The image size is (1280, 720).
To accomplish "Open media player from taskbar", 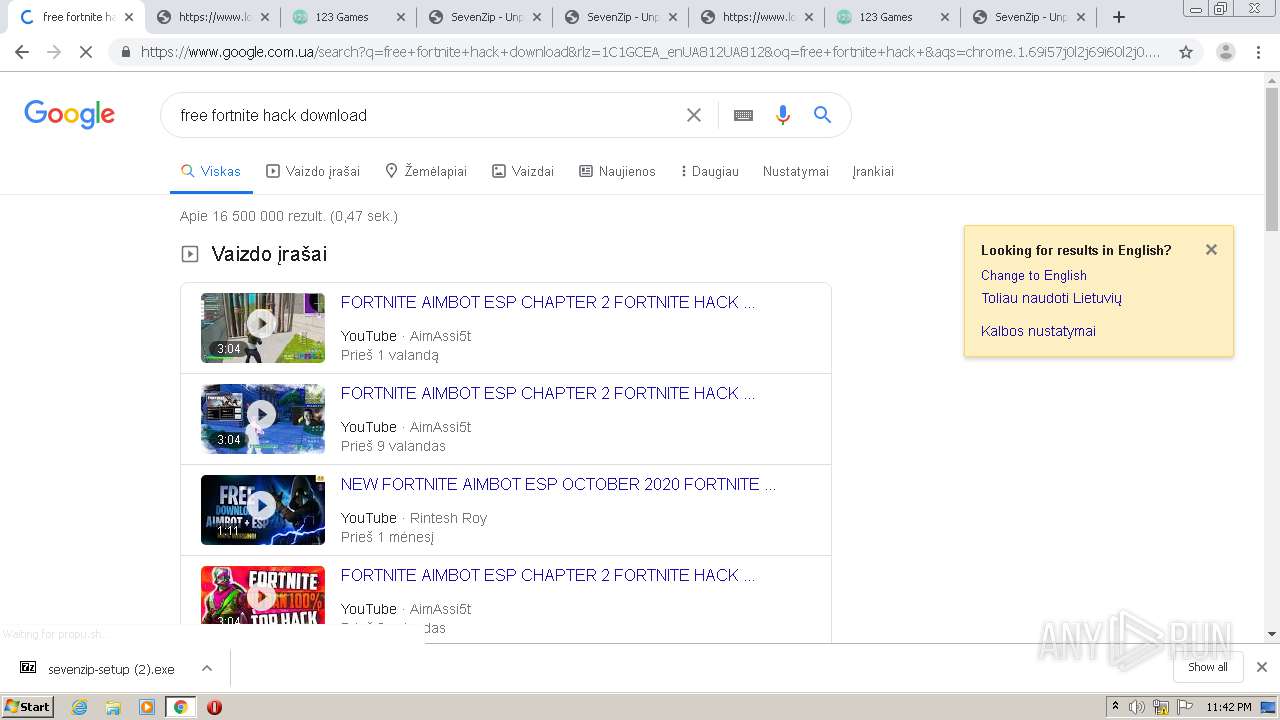I will (x=147, y=707).
